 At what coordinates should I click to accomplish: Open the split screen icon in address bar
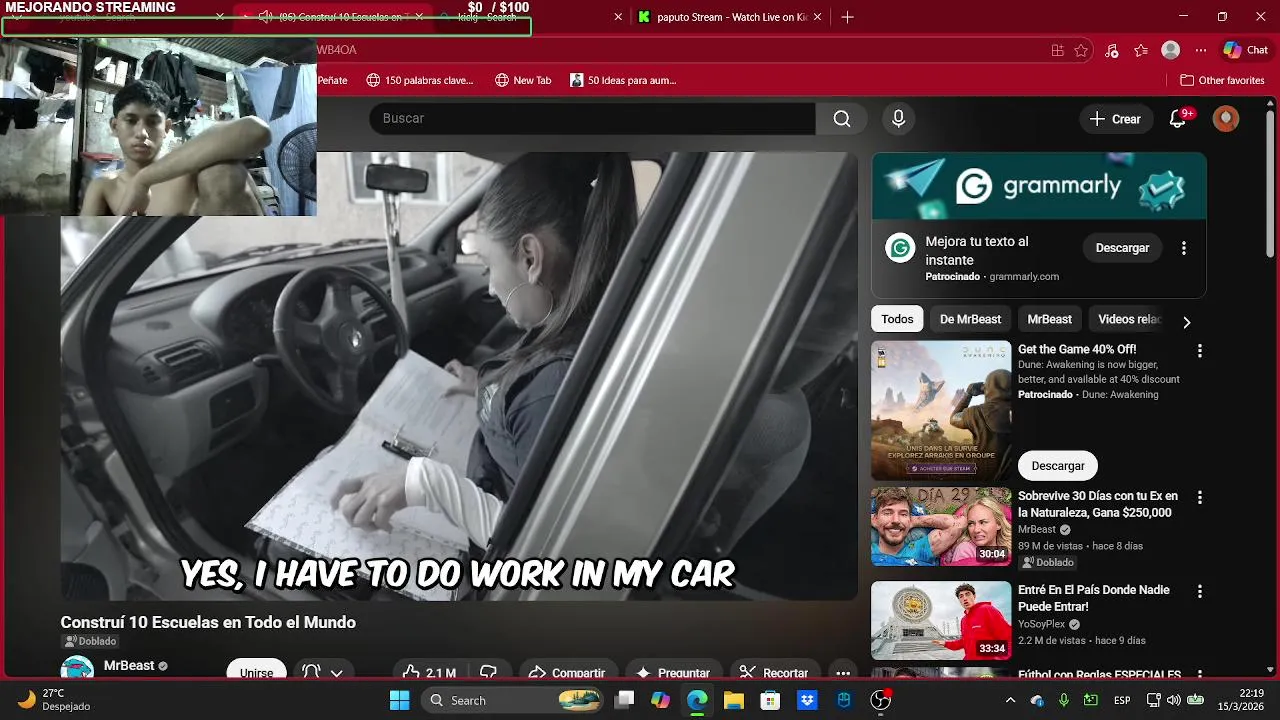pyautogui.click(x=1057, y=50)
